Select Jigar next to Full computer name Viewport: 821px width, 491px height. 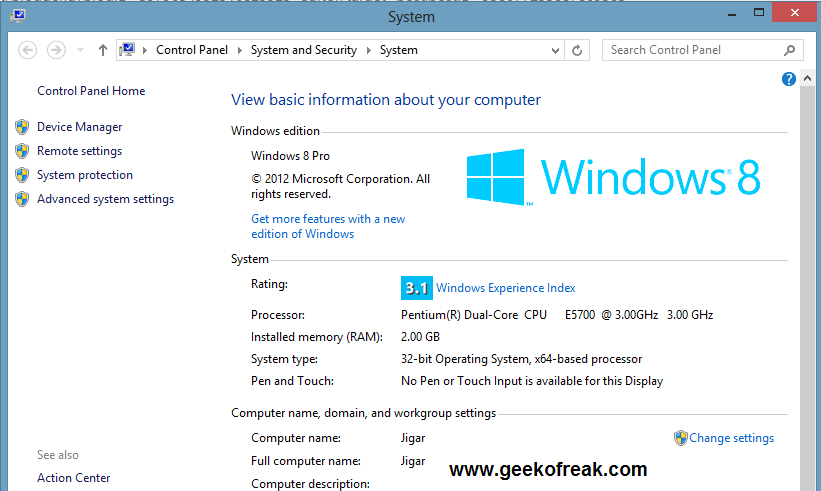point(413,461)
